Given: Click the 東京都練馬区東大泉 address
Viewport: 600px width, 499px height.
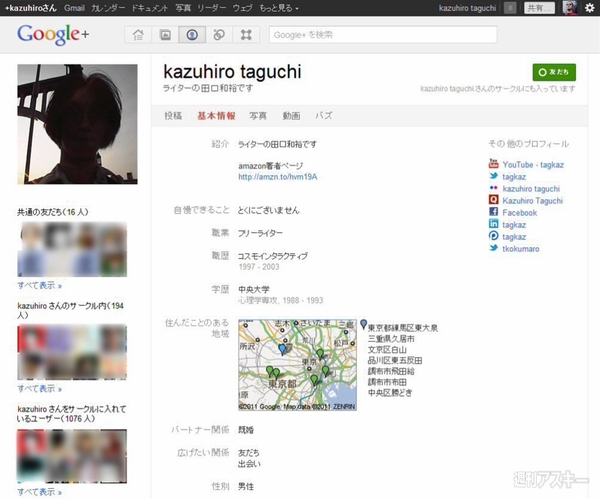Looking at the screenshot, I should pyautogui.click(x=403, y=328).
